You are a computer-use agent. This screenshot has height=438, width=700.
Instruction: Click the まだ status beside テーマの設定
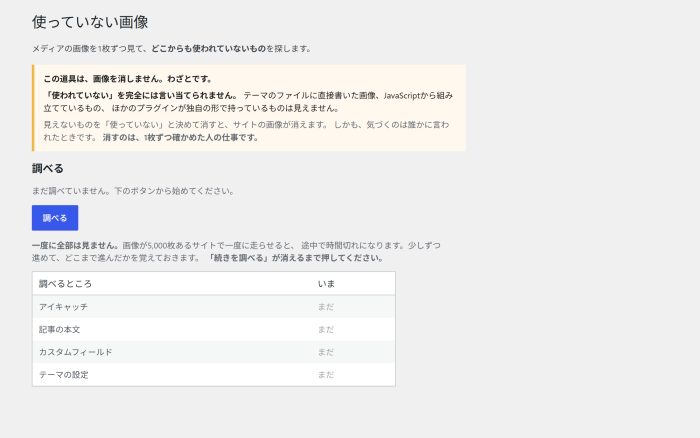pos(326,375)
